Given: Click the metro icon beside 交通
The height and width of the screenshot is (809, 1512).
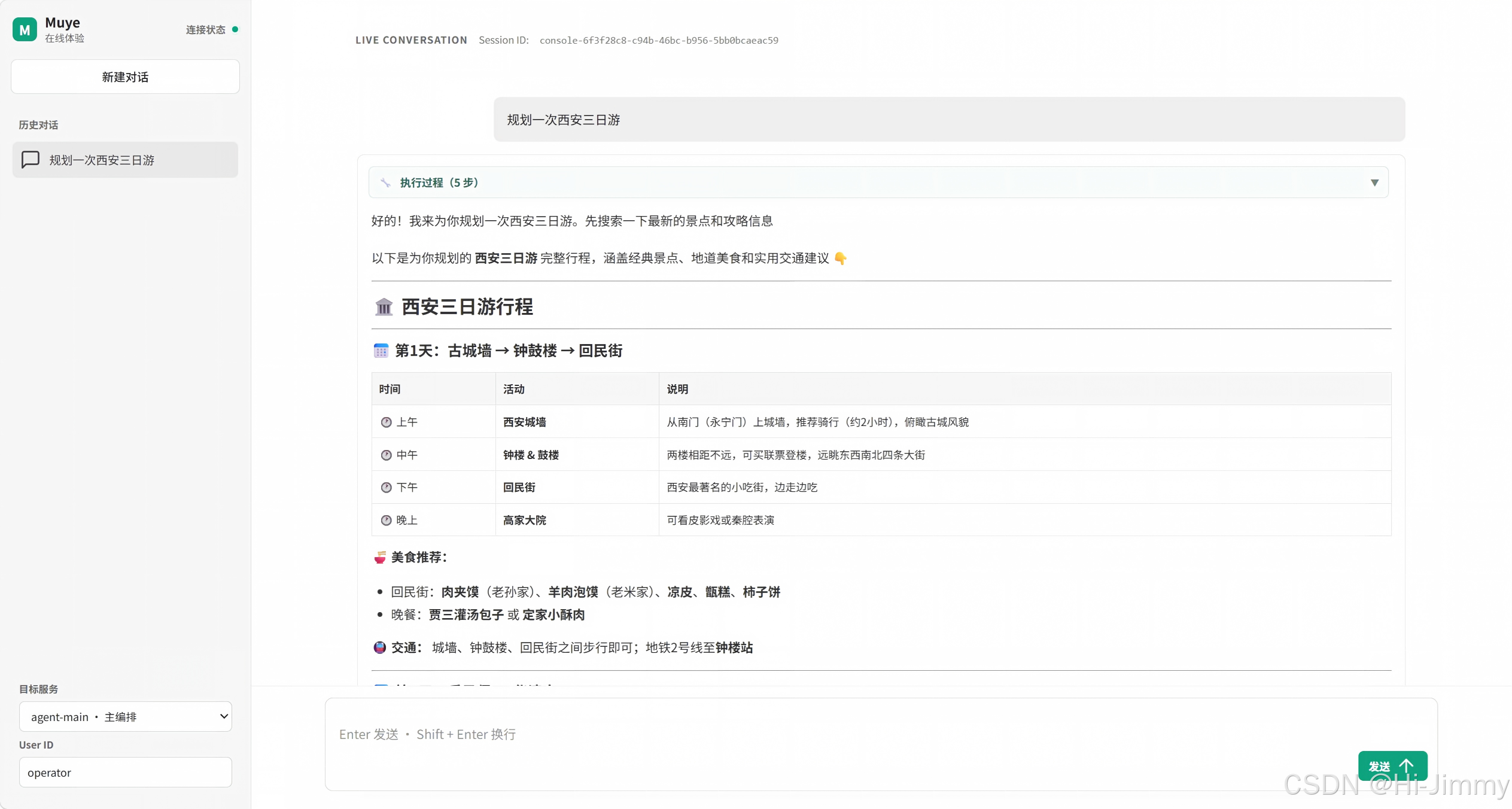Looking at the screenshot, I should [380, 647].
